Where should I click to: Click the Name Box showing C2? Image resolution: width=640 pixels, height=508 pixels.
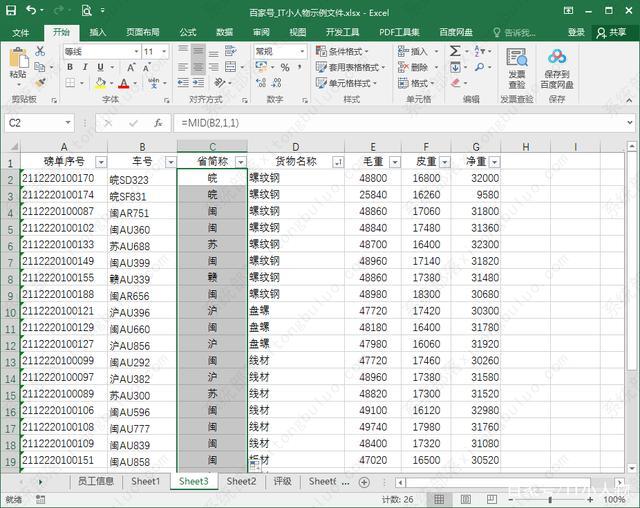point(40,122)
